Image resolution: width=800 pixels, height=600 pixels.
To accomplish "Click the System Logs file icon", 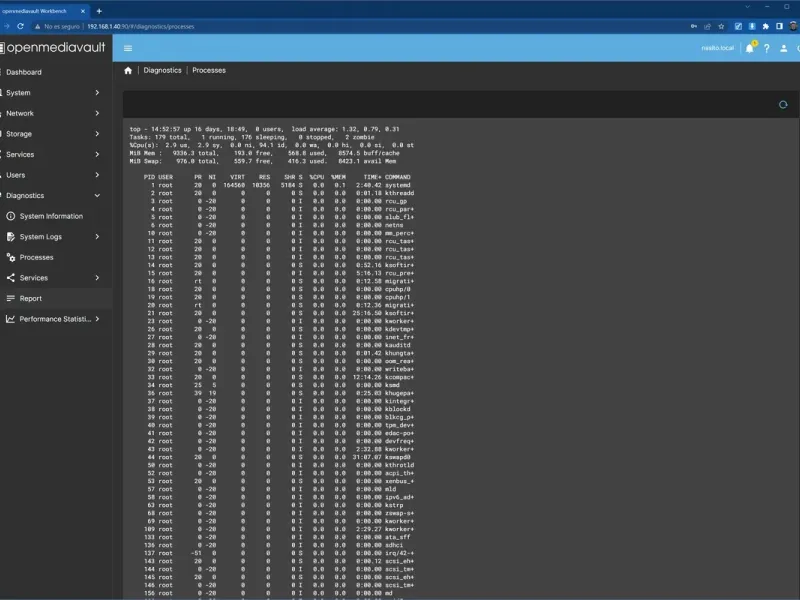I will point(10,237).
